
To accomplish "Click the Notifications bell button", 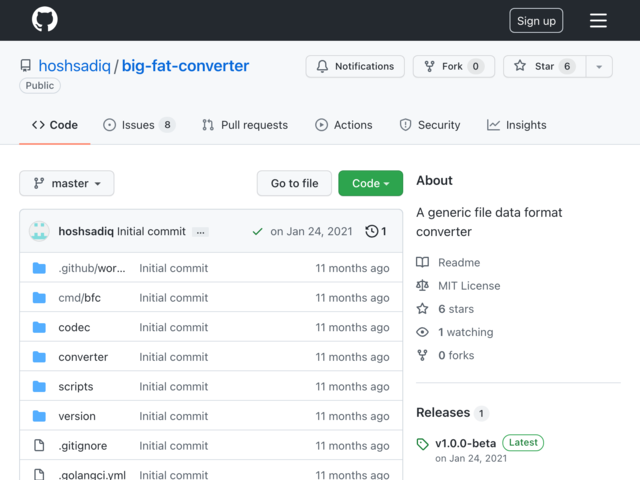I will pos(355,66).
